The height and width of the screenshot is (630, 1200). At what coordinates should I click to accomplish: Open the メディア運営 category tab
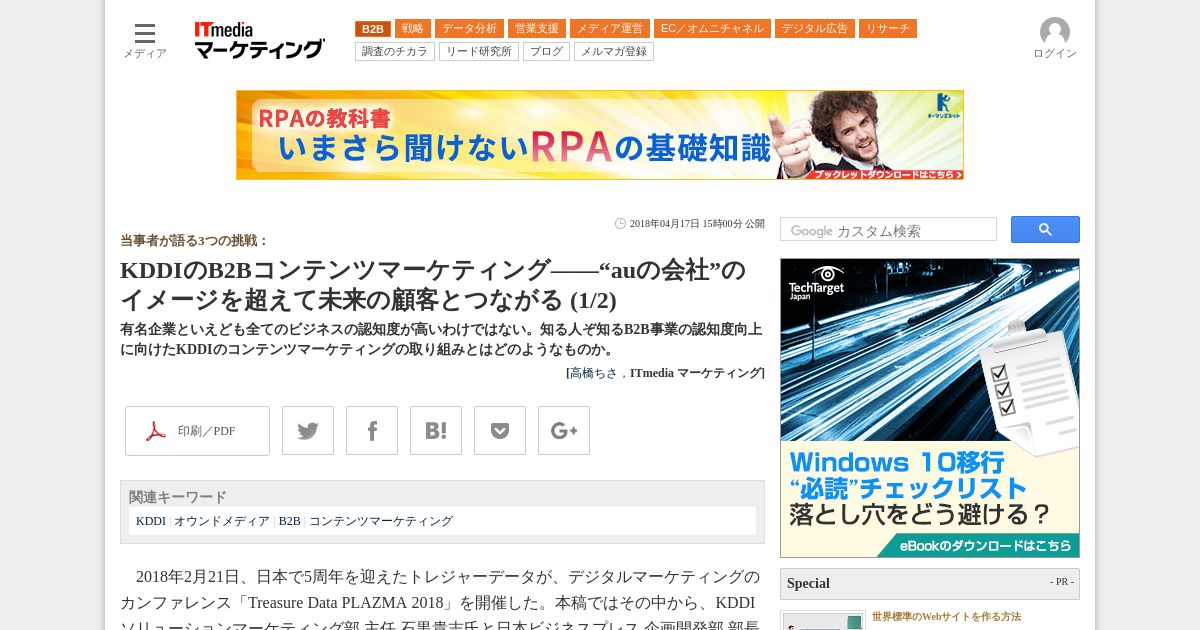tap(610, 29)
